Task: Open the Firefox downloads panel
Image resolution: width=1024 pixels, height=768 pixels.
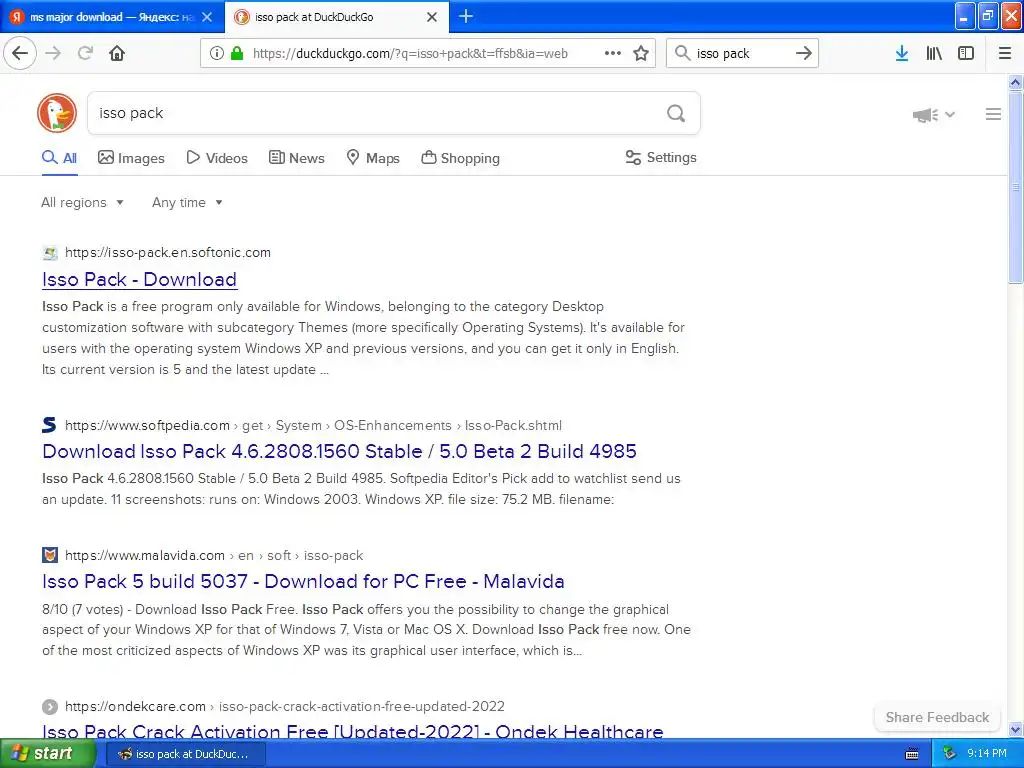Action: pyautogui.click(x=902, y=53)
